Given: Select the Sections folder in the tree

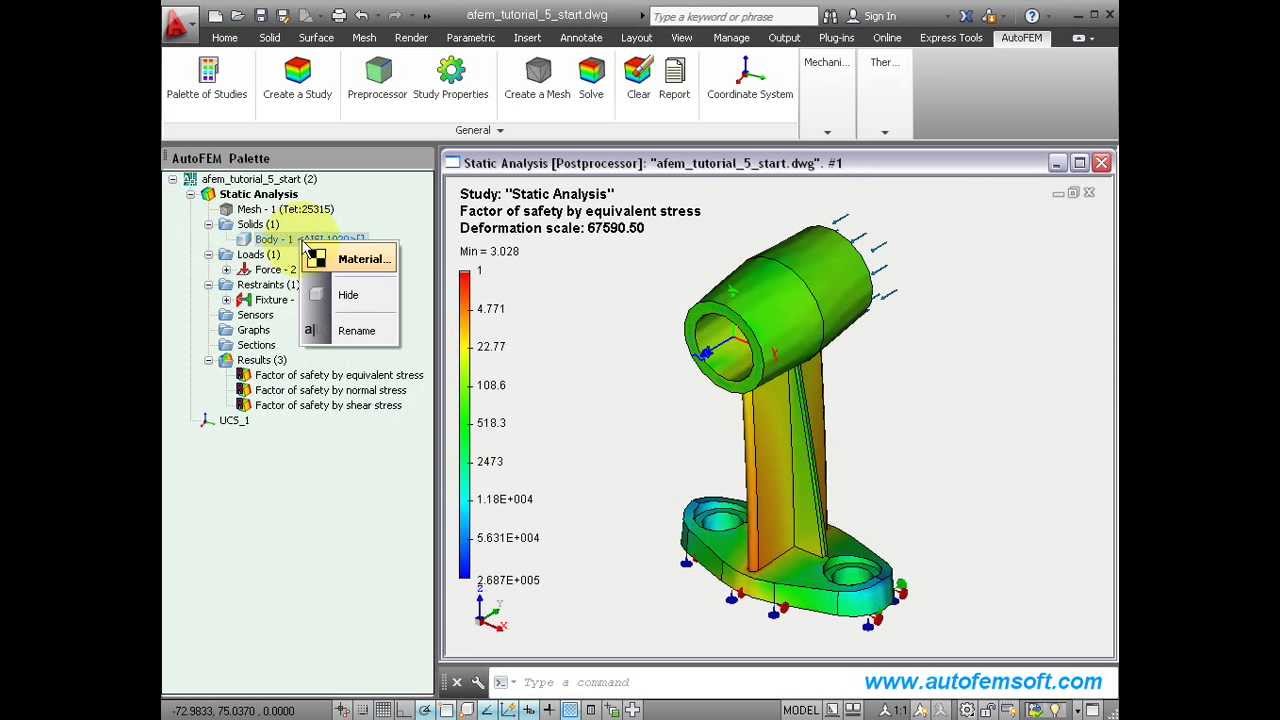Looking at the screenshot, I should click(256, 345).
